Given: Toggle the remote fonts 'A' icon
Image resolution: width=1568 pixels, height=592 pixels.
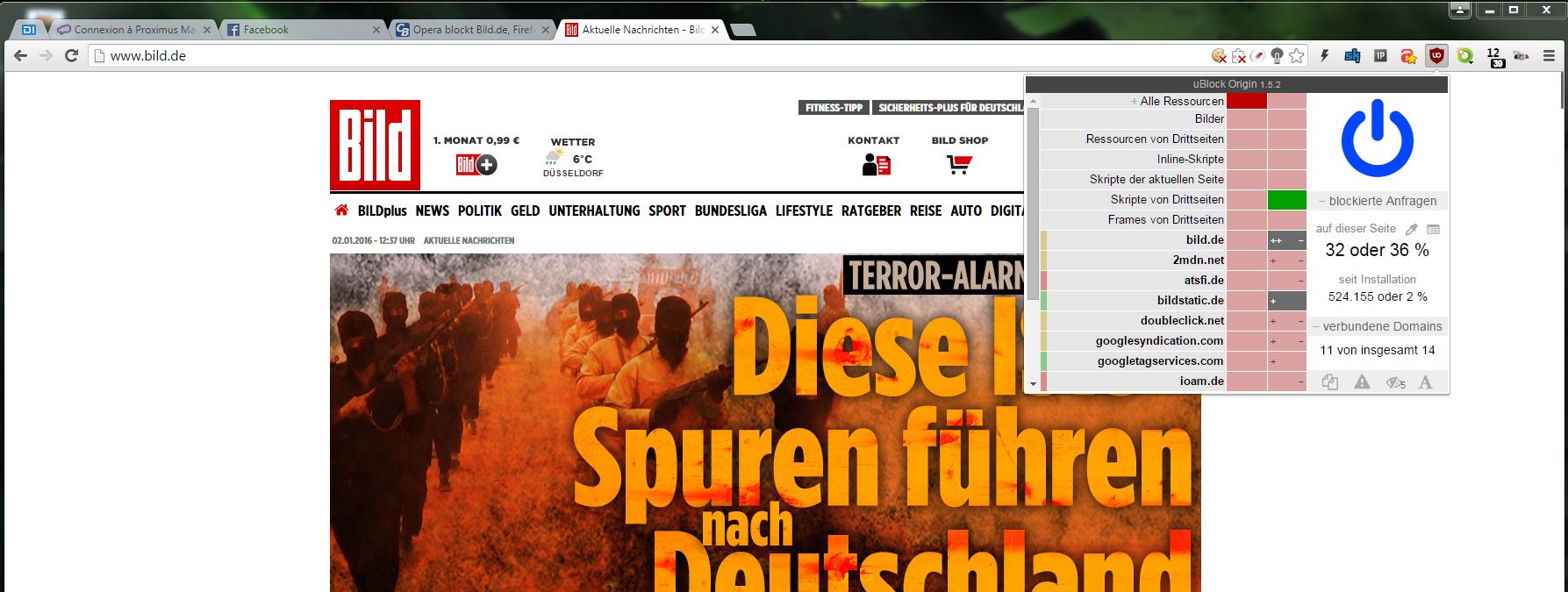Looking at the screenshot, I should 1425,382.
